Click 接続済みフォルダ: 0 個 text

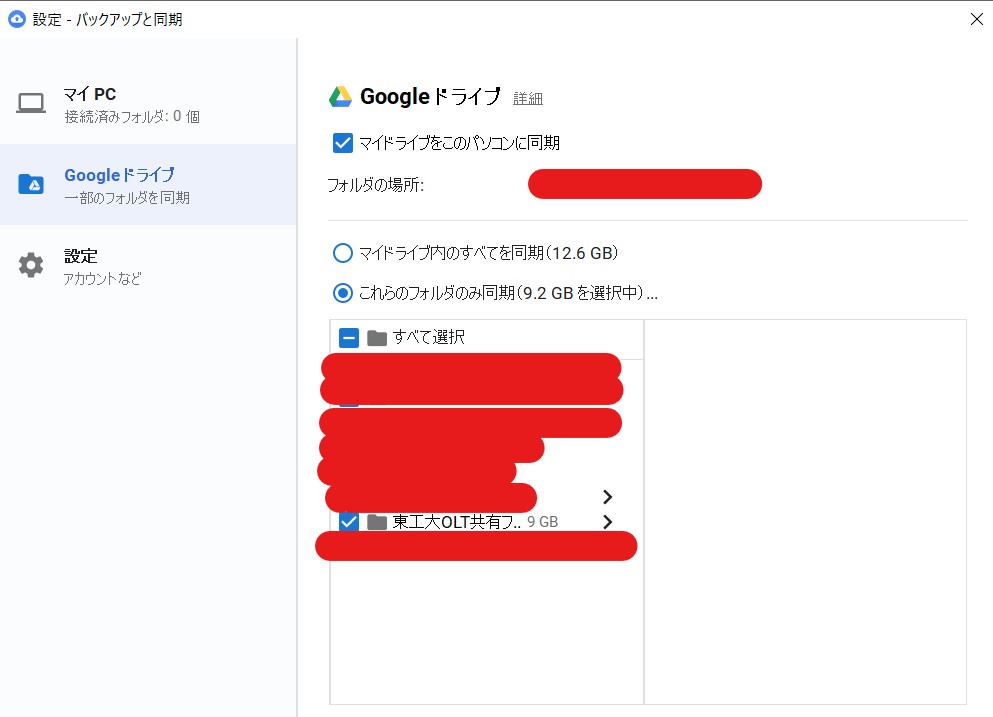[132, 117]
